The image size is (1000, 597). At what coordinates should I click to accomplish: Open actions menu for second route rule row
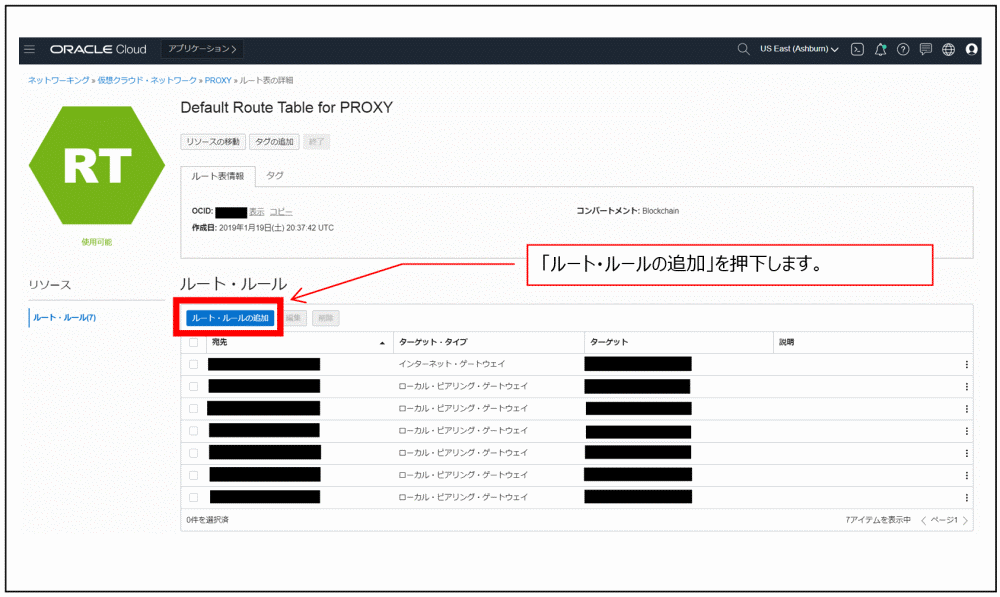966,387
